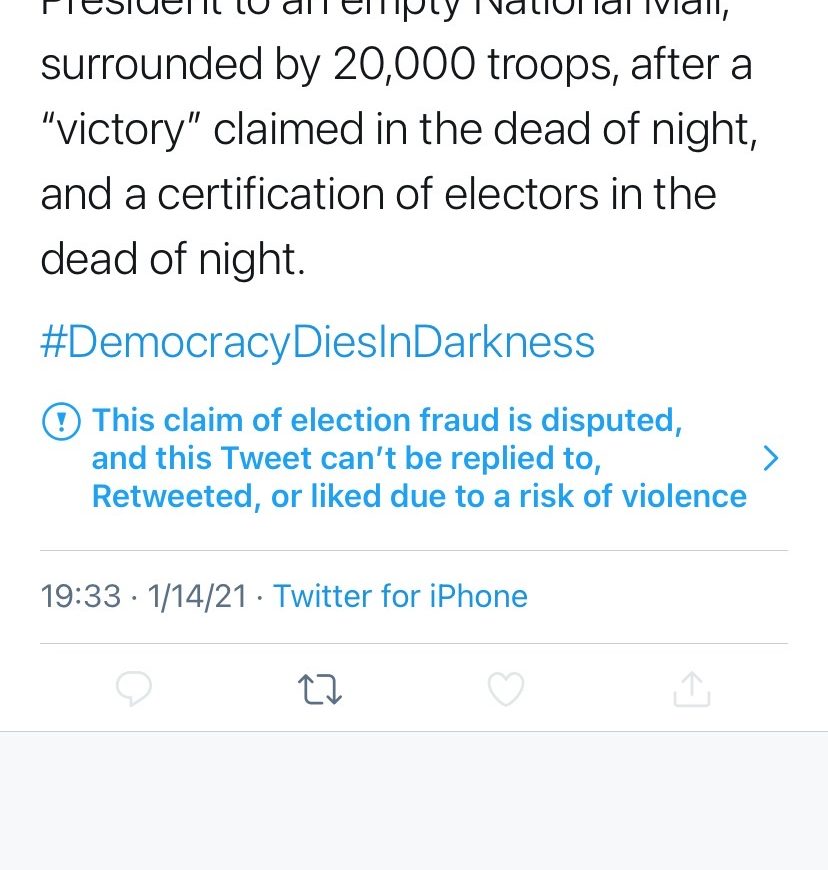Tap "Tweet can't be replied to" warning line
The image size is (828, 870).
point(345,458)
